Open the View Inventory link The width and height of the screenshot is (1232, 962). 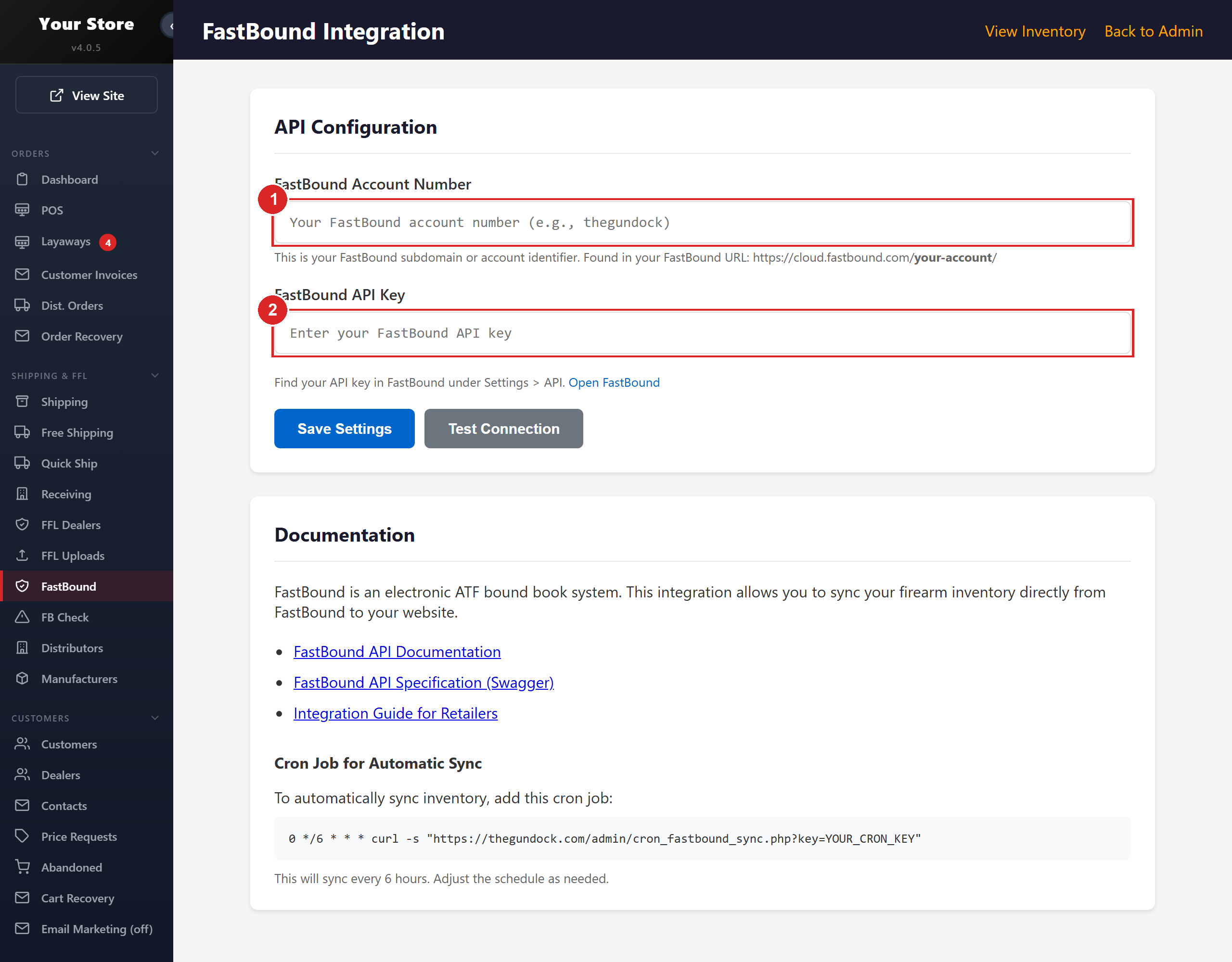1035,31
